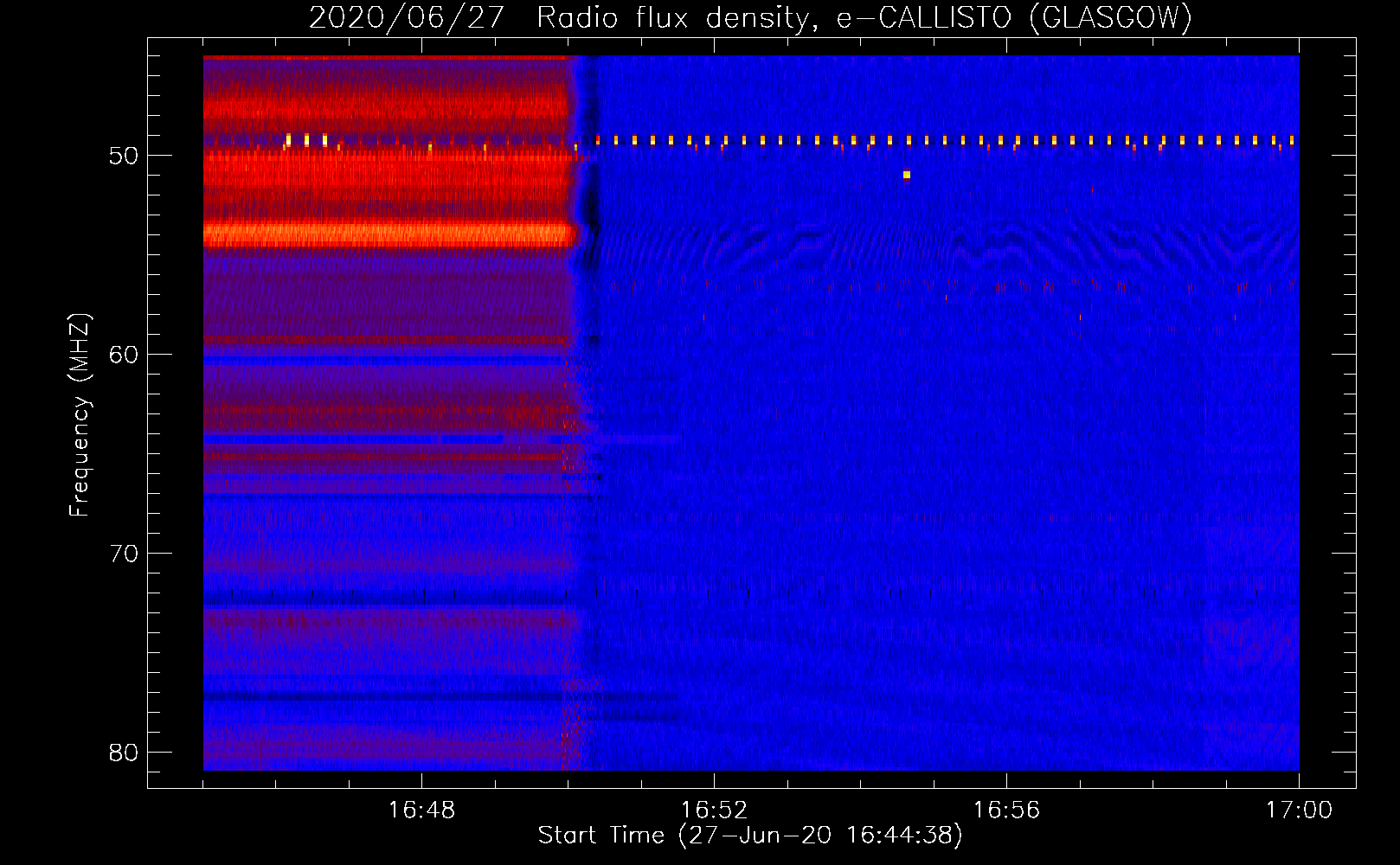The width and height of the screenshot is (1400, 865).
Task: Click the isolated yellow burst spot near 51 MHz
Action: [906, 175]
